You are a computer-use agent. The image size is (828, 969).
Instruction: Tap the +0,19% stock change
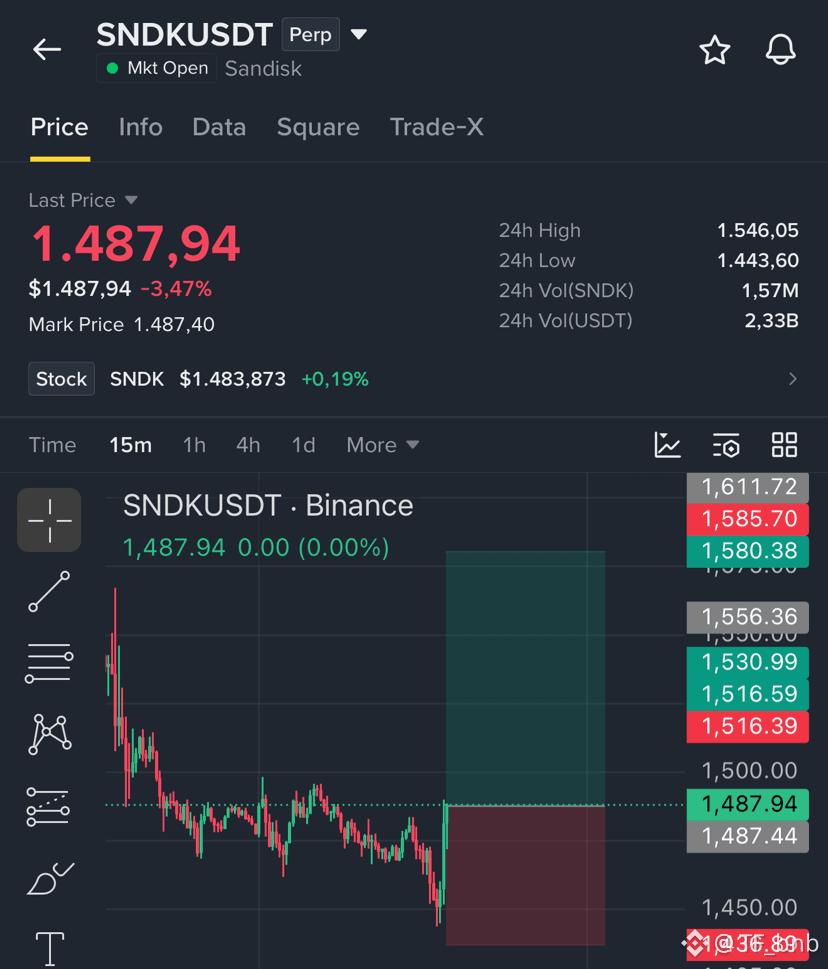pos(334,379)
